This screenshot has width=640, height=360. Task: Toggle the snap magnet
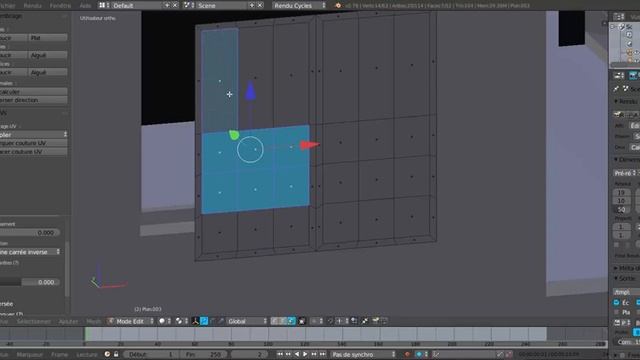coord(331,321)
